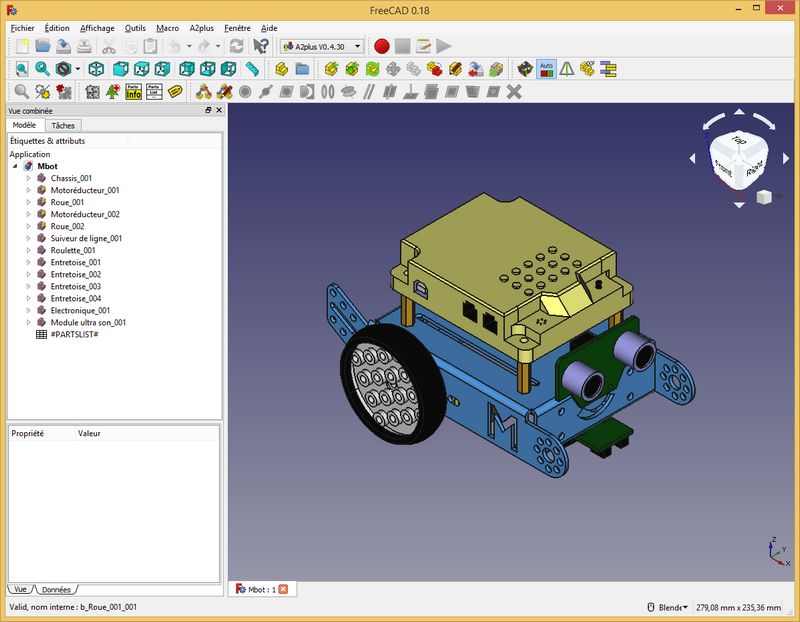This screenshot has width=800, height=622.
Task: Select #PARTSLIST# spreadsheet in tree
Action: pos(73,334)
